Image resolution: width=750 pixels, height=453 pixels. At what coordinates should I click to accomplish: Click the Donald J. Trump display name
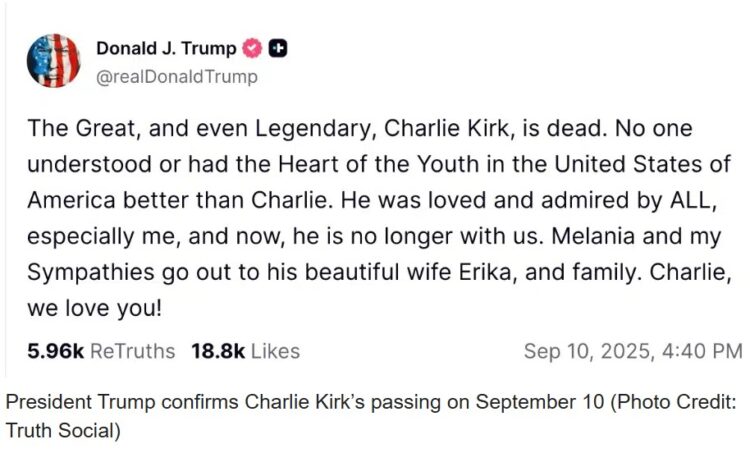[166, 48]
